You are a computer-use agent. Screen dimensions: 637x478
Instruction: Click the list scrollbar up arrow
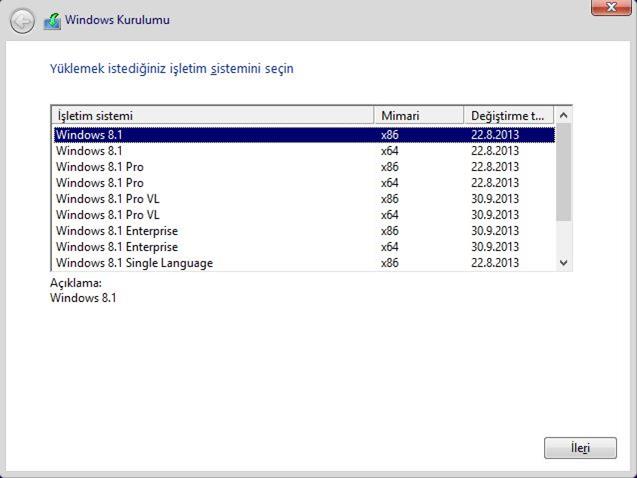(x=563, y=115)
